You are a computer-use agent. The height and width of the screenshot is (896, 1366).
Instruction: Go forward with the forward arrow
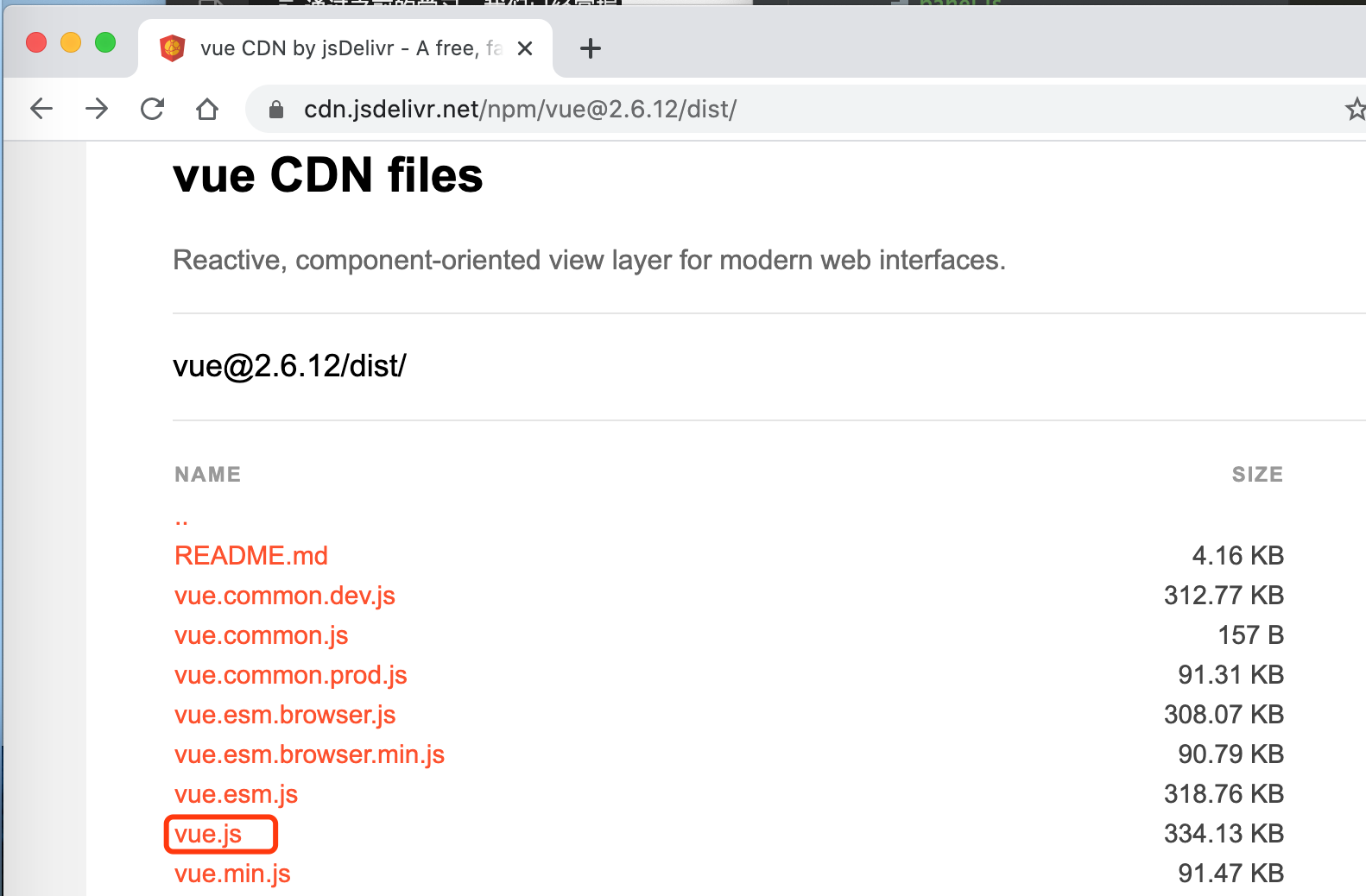coord(97,109)
